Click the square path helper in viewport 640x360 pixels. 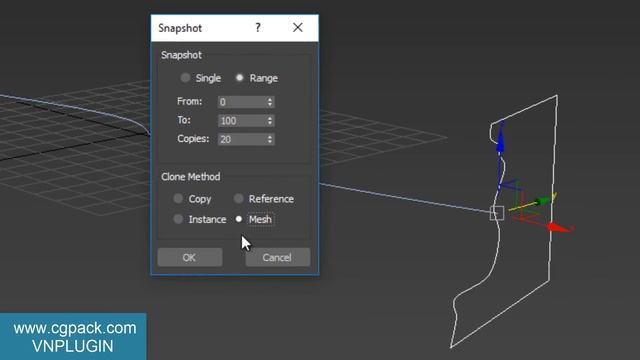[497, 213]
